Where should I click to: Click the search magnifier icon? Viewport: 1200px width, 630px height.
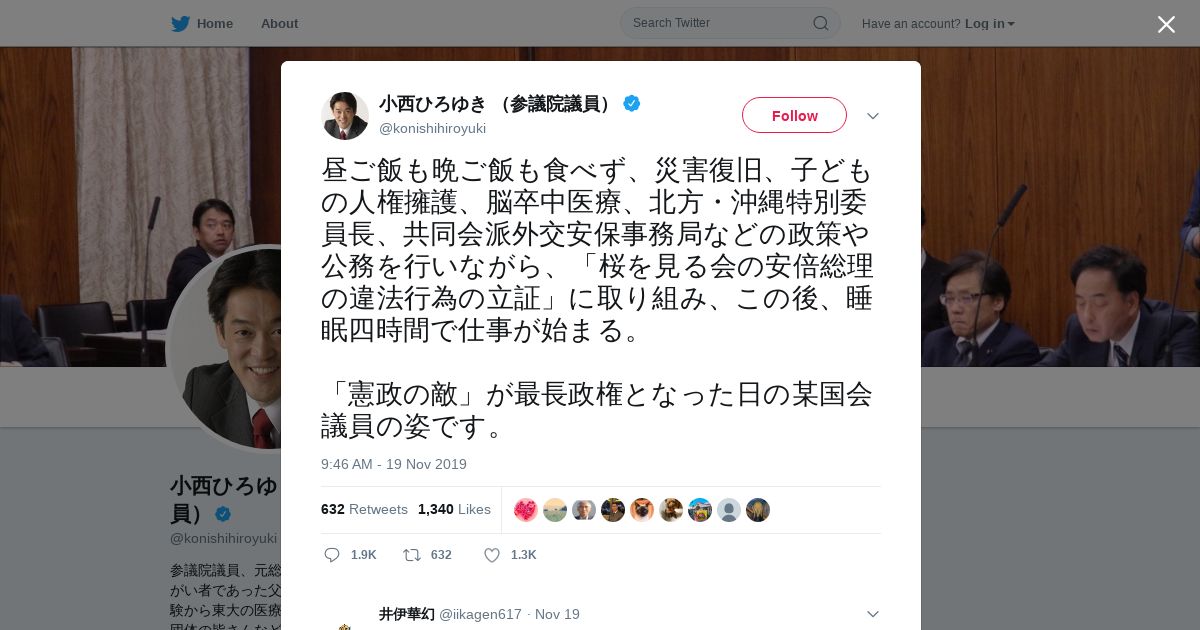click(820, 23)
